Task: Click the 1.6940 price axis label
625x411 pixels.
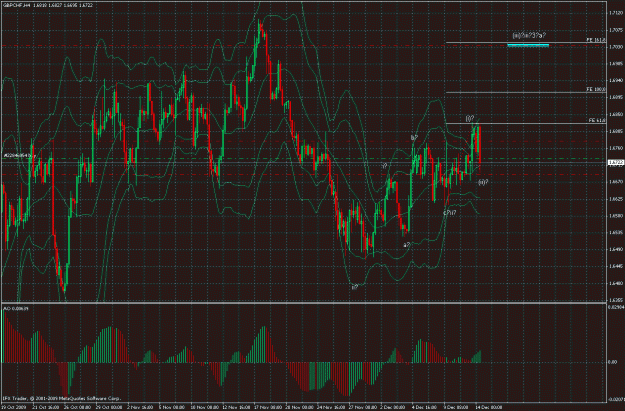Action: click(616, 81)
